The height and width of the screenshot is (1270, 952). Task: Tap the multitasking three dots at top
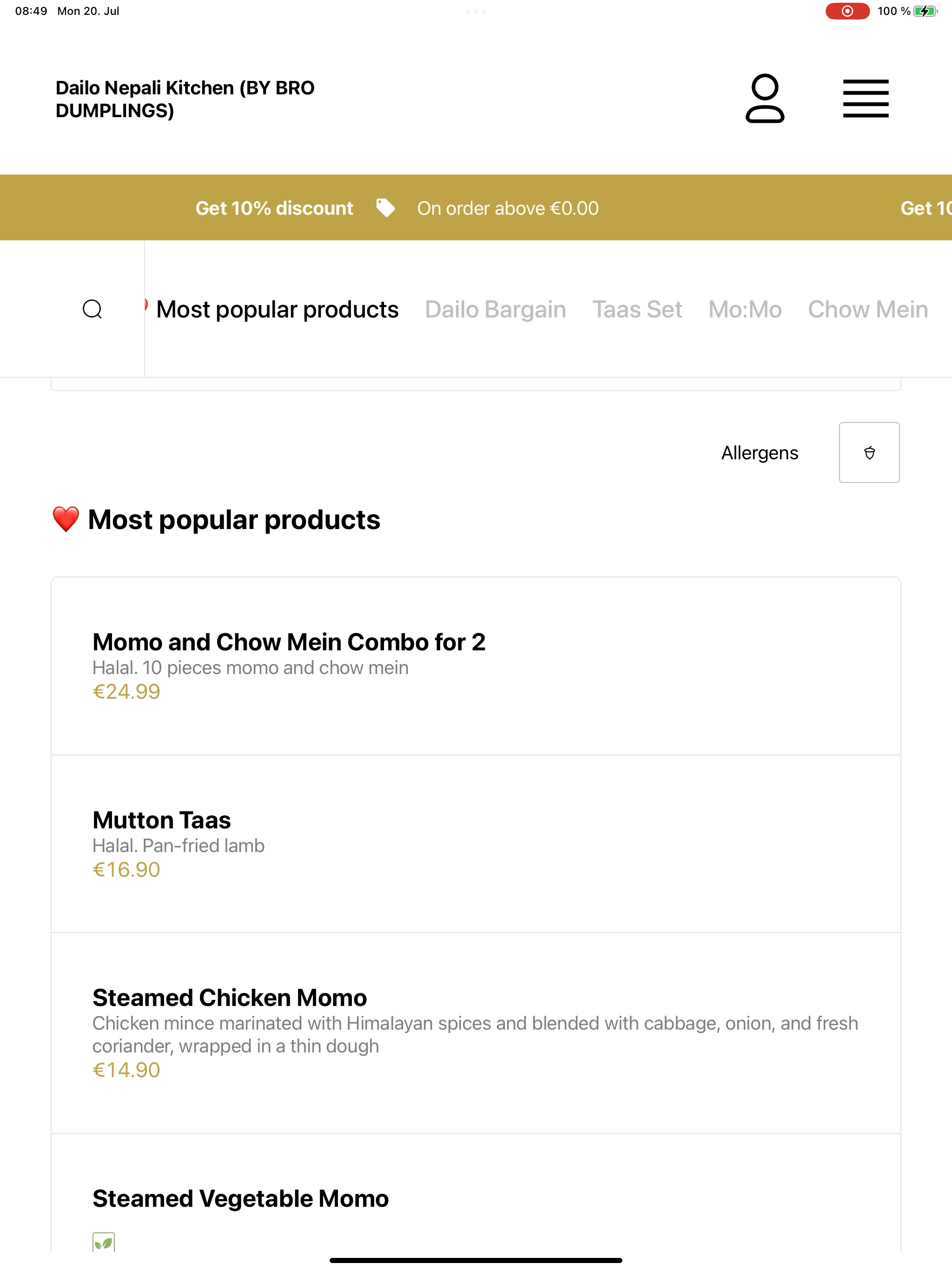pos(476,11)
